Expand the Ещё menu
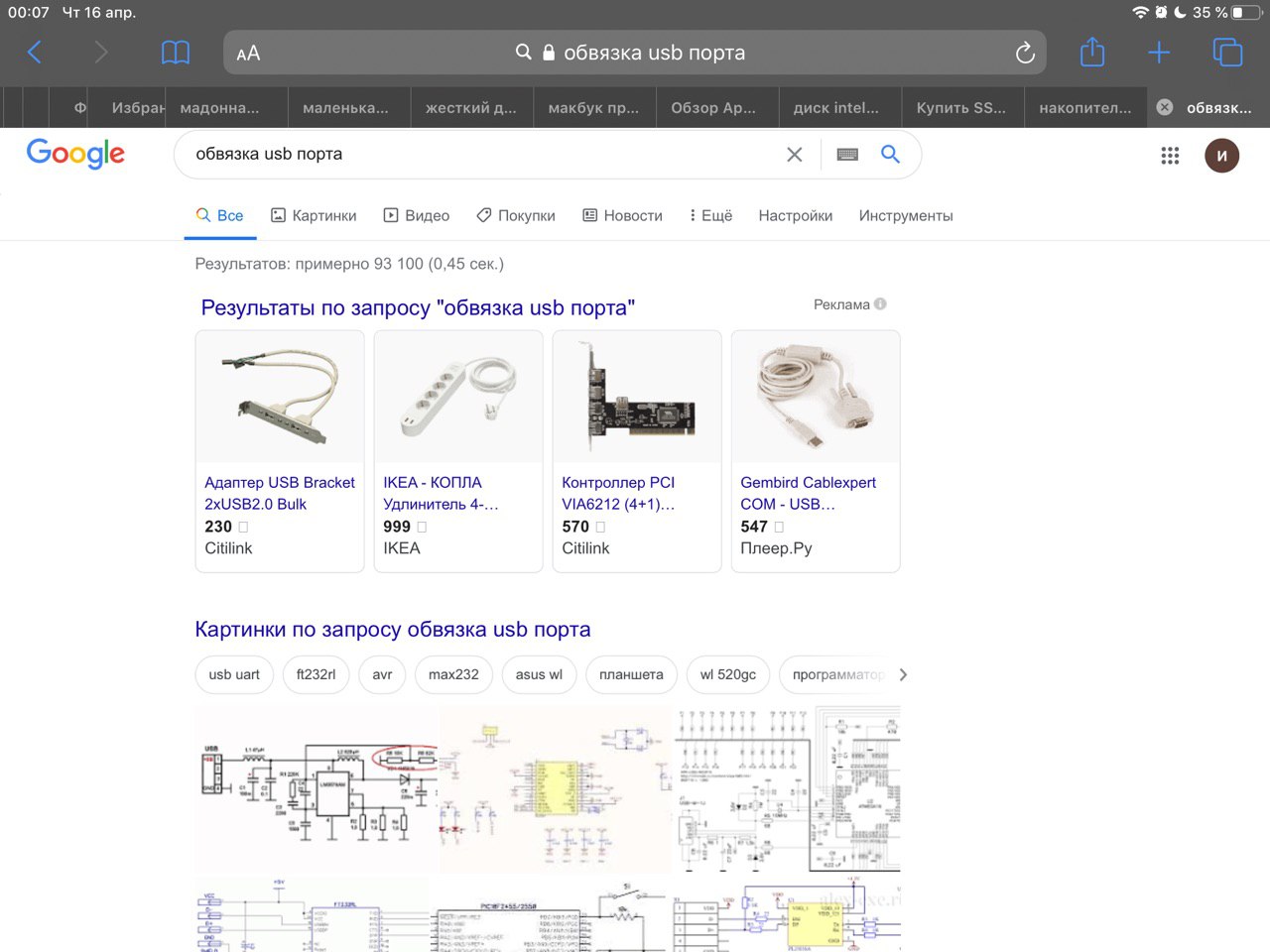1270x952 pixels. coord(710,215)
